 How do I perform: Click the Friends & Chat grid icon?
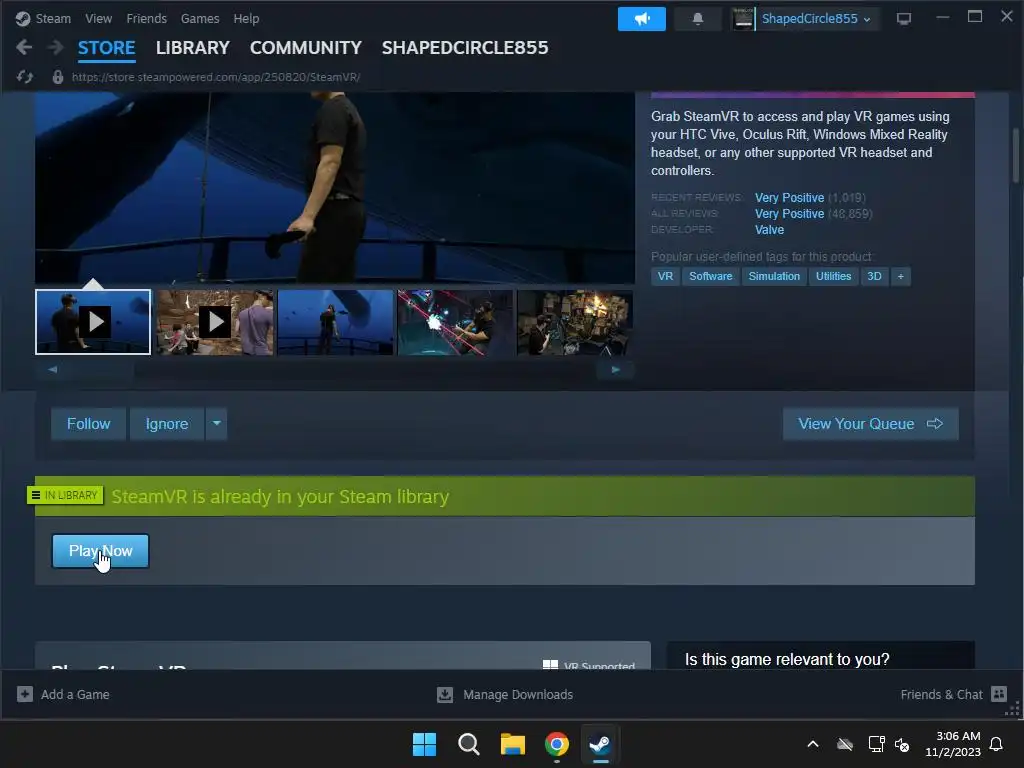[x=999, y=694]
